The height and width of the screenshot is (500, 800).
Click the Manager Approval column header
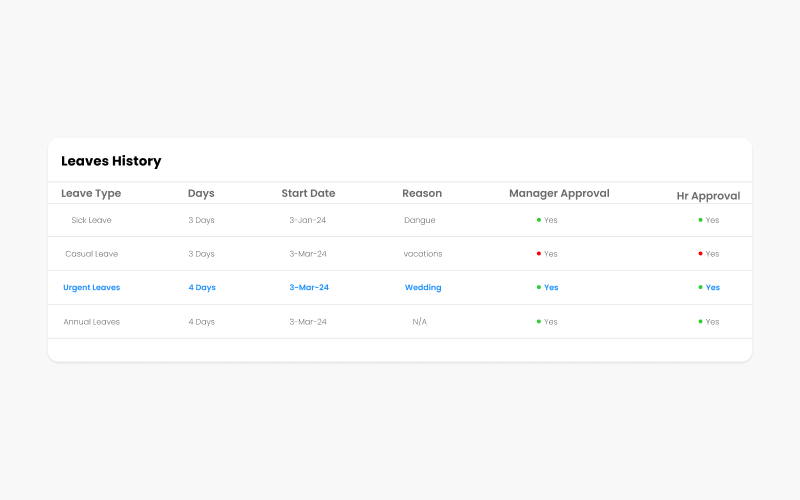pyautogui.click(x=559, y=193)
